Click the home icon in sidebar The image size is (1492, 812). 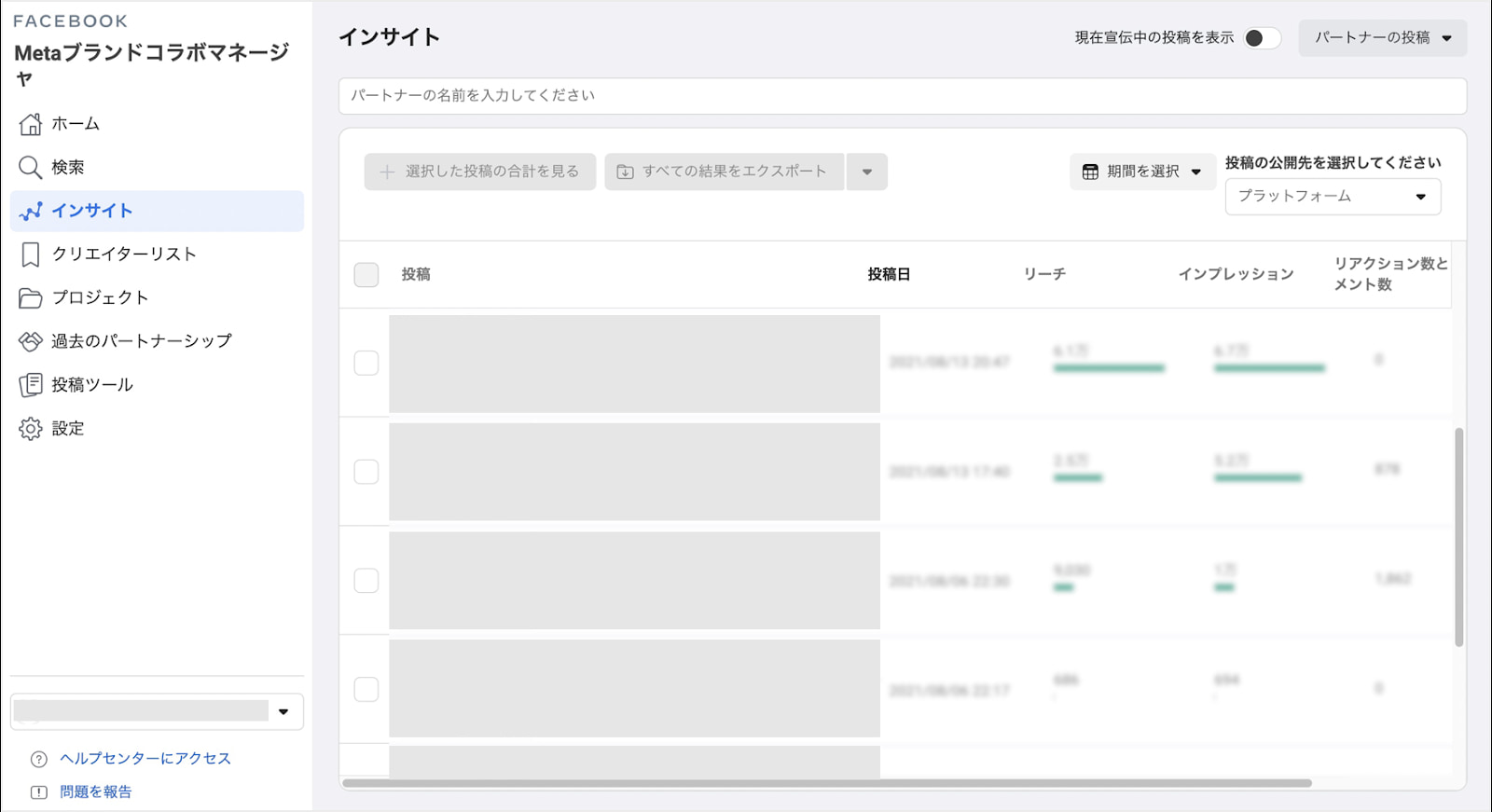[31, 124]
